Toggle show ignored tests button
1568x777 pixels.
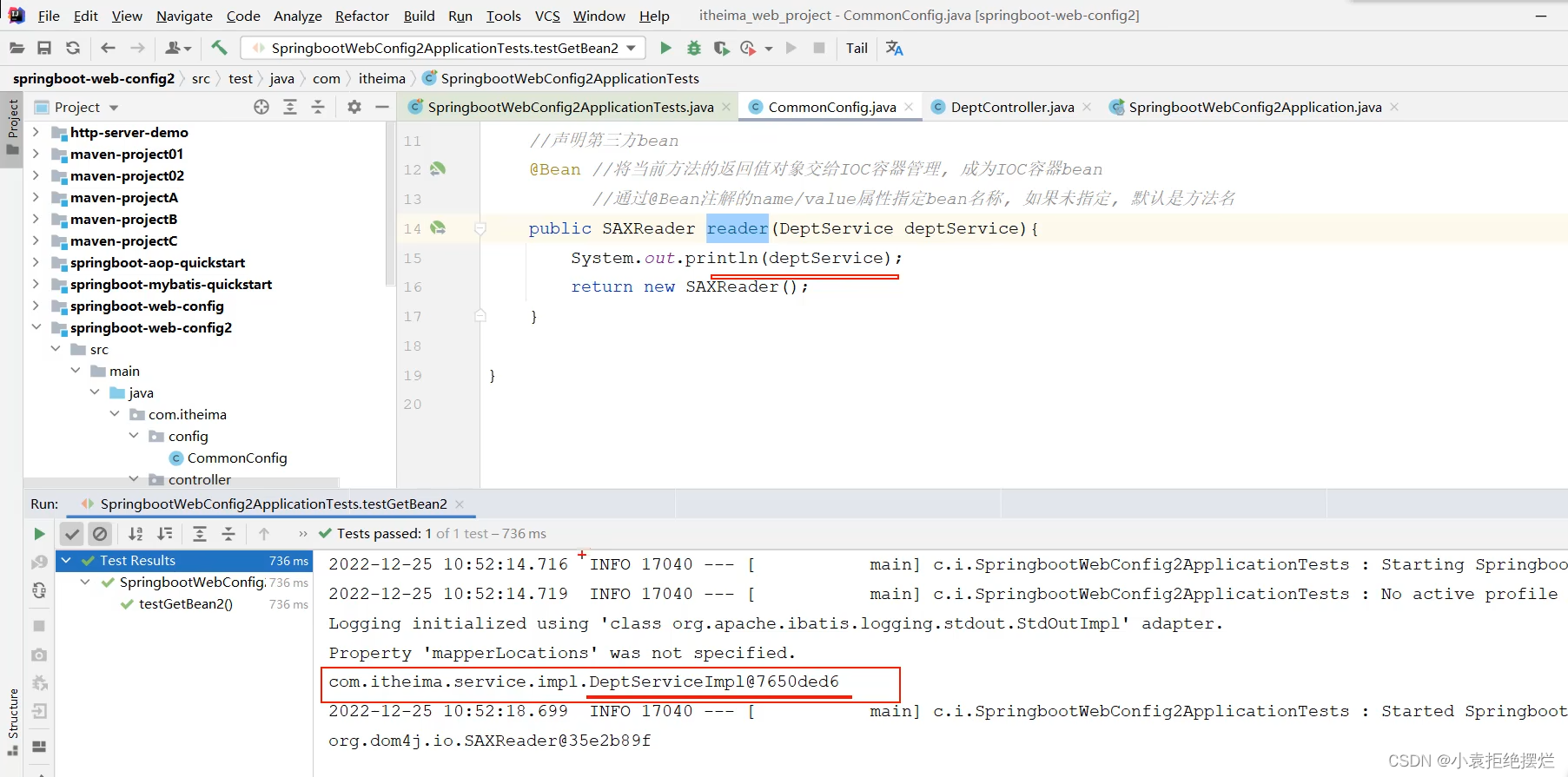(100, 534)
